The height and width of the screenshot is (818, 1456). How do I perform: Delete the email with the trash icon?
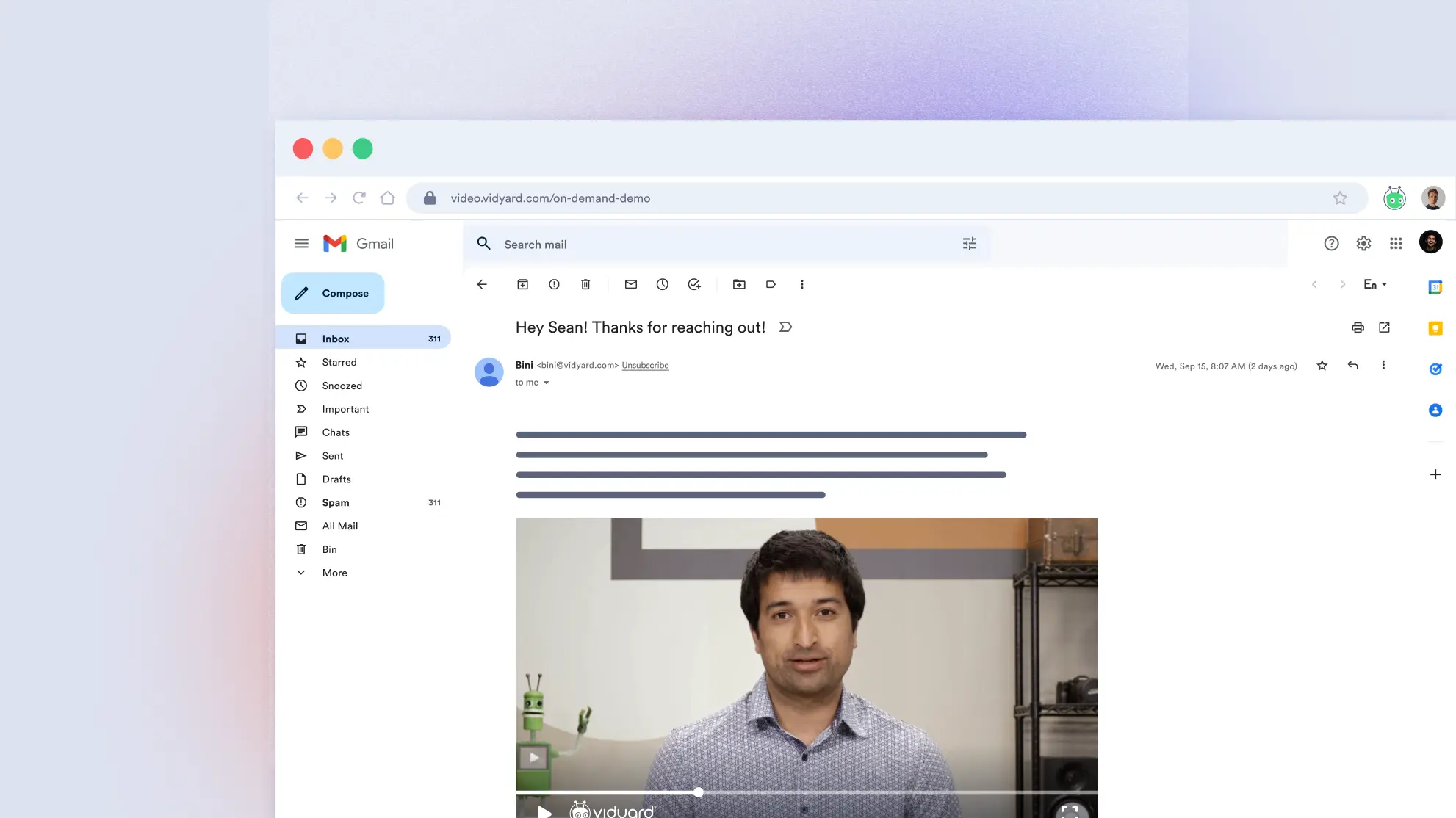[585, 284]
